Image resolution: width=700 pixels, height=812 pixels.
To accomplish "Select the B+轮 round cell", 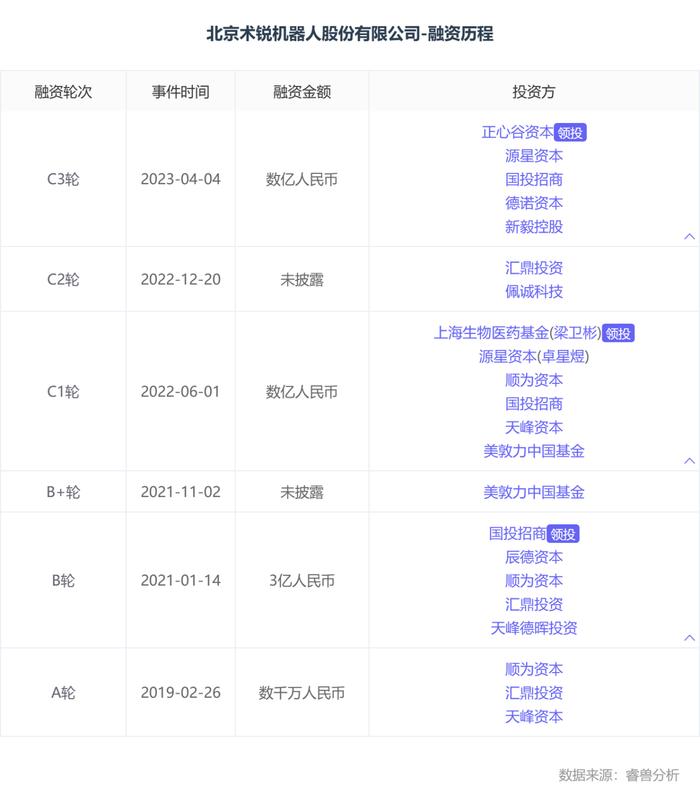I will (x=63, y=492).
